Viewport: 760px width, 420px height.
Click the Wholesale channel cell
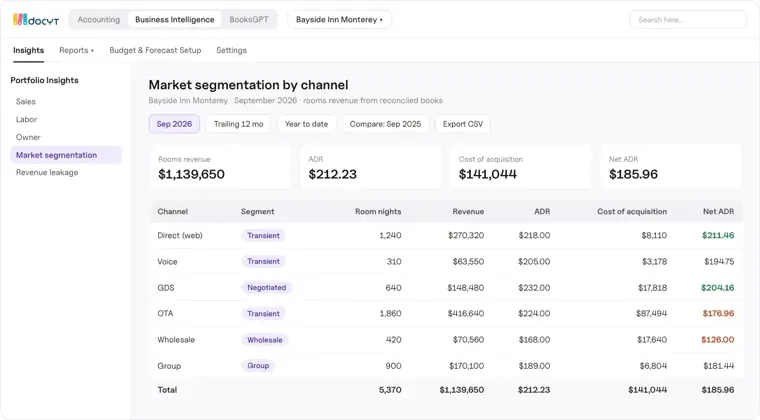[176, 340]
